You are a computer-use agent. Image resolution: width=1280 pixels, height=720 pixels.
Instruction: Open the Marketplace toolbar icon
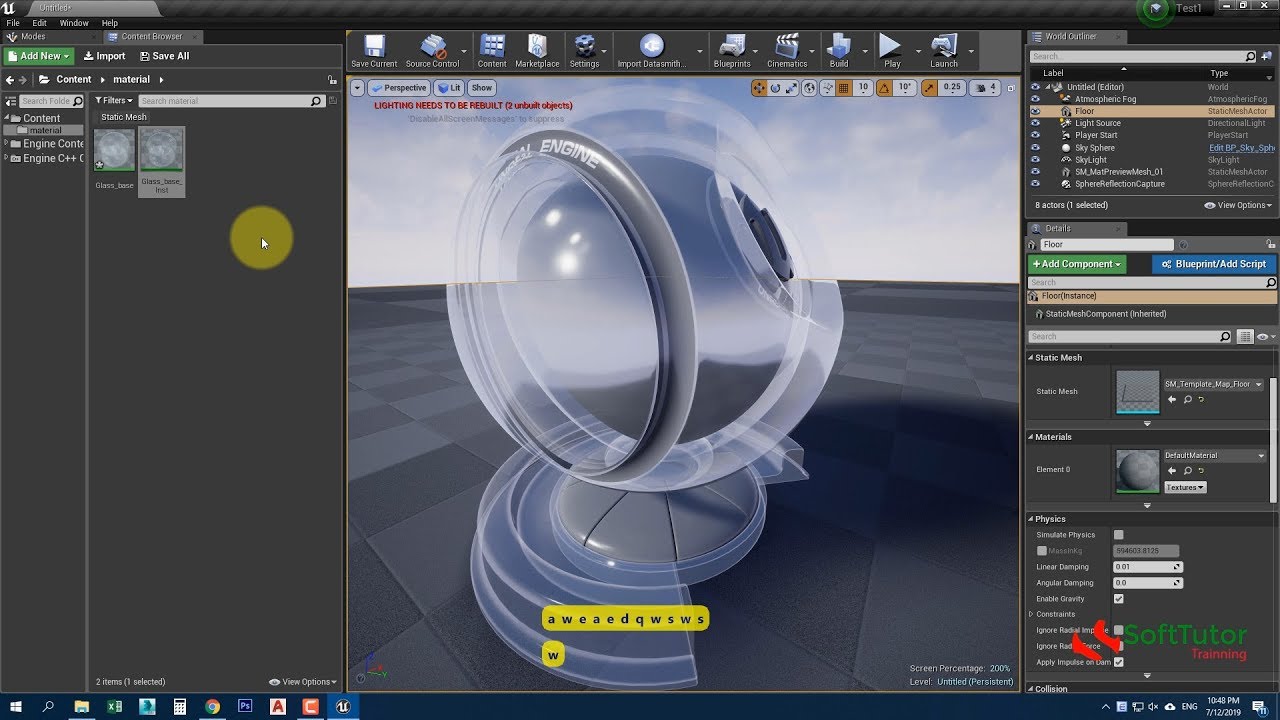537,51
